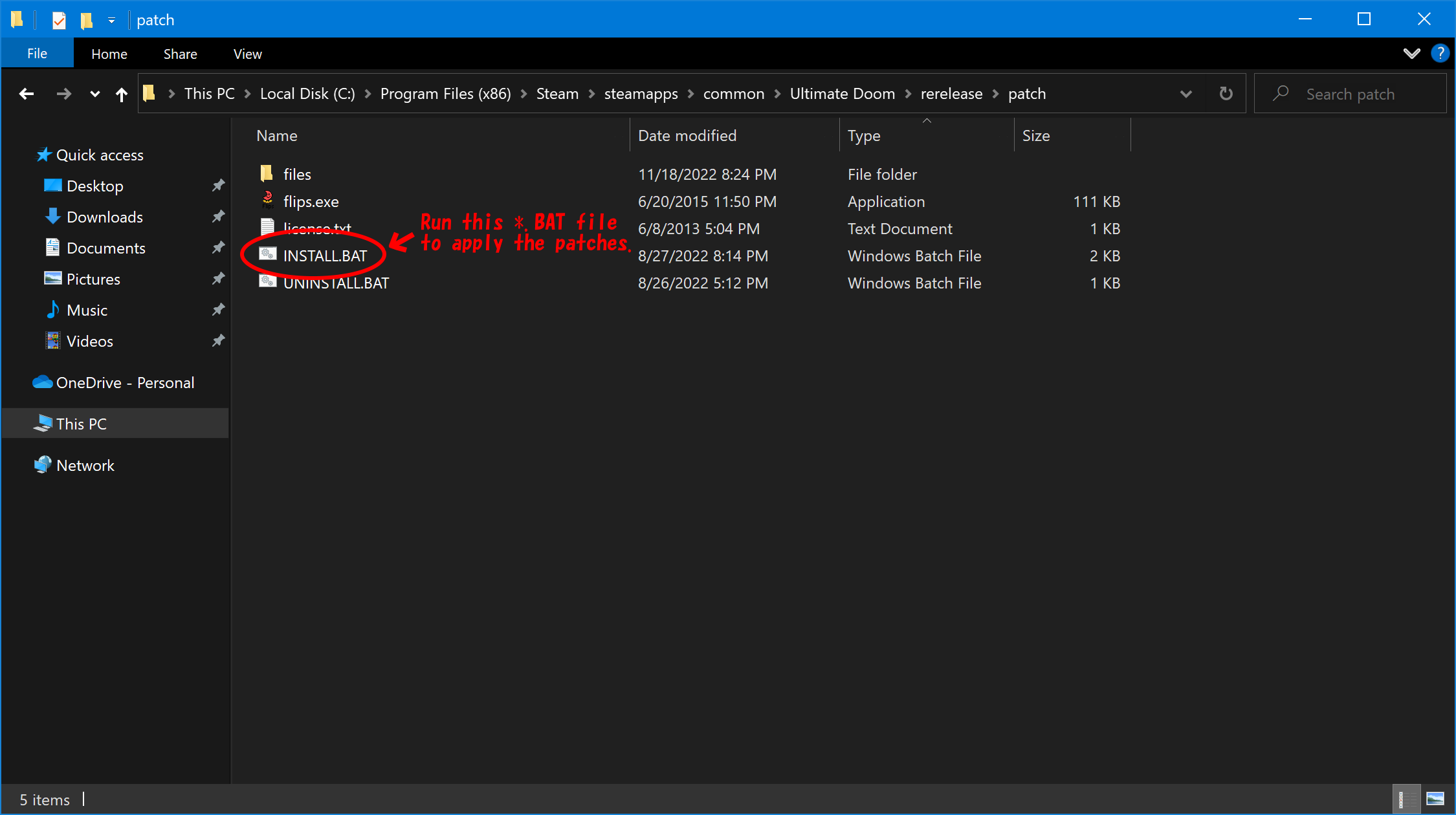The image size is (1456, 815).
Task: Open address bar history dropdown
Action: [x=1186, y=94]
